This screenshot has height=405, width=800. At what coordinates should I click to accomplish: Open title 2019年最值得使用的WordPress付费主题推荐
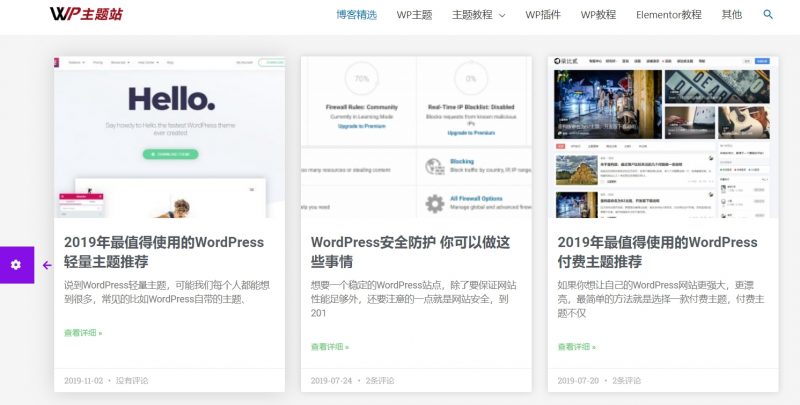(x=657, y=251)
